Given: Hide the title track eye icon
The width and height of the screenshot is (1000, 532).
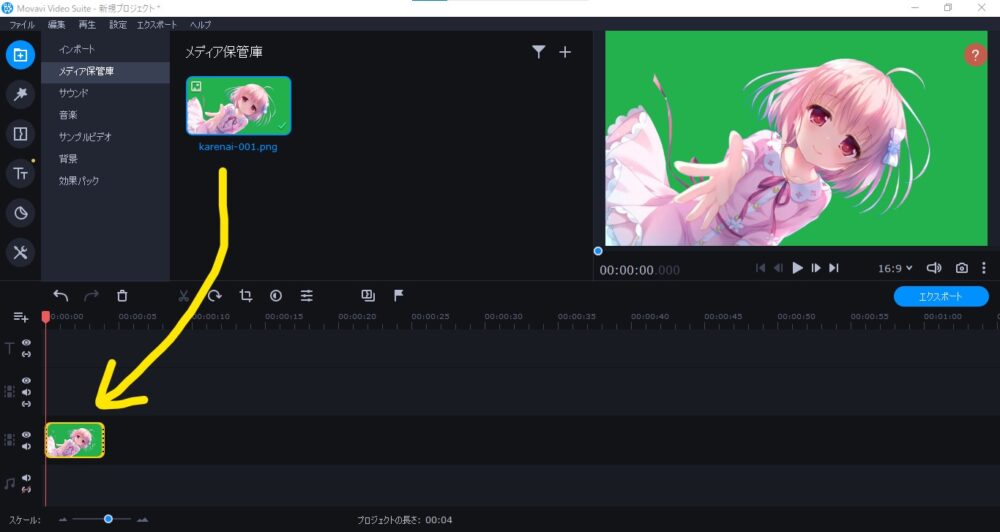Looking at the screenshot, I should 26,343.
